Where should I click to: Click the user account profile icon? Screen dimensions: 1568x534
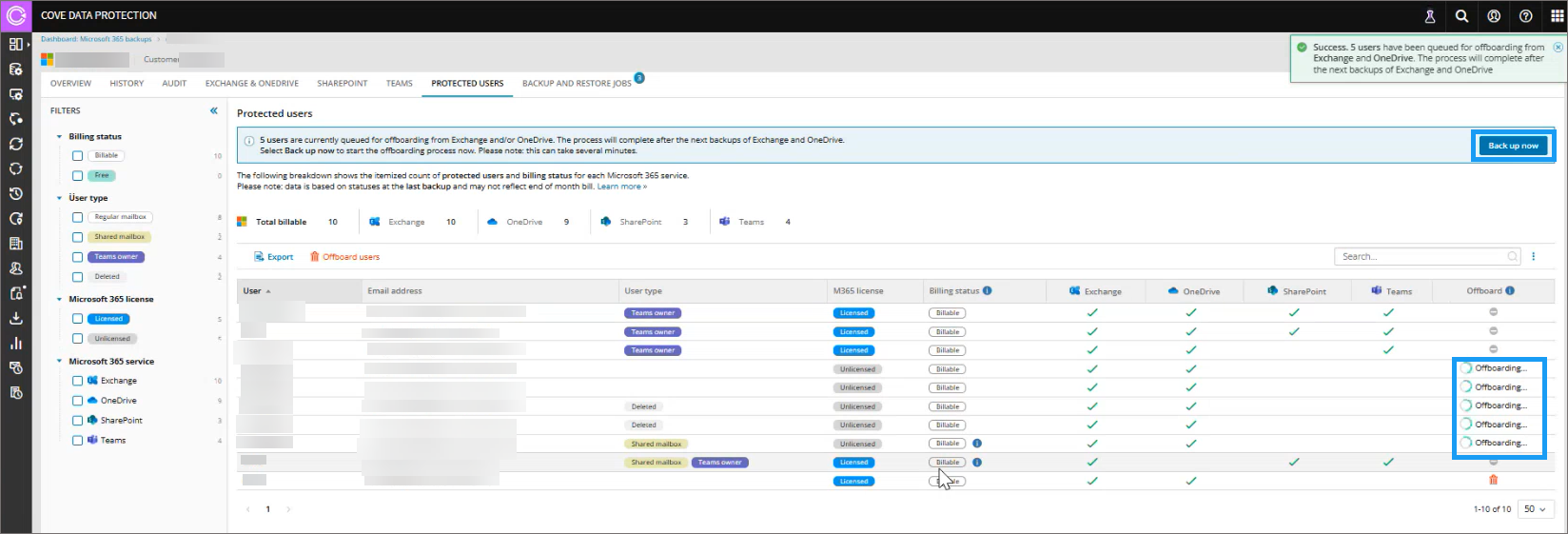[x=1494, y=16]
